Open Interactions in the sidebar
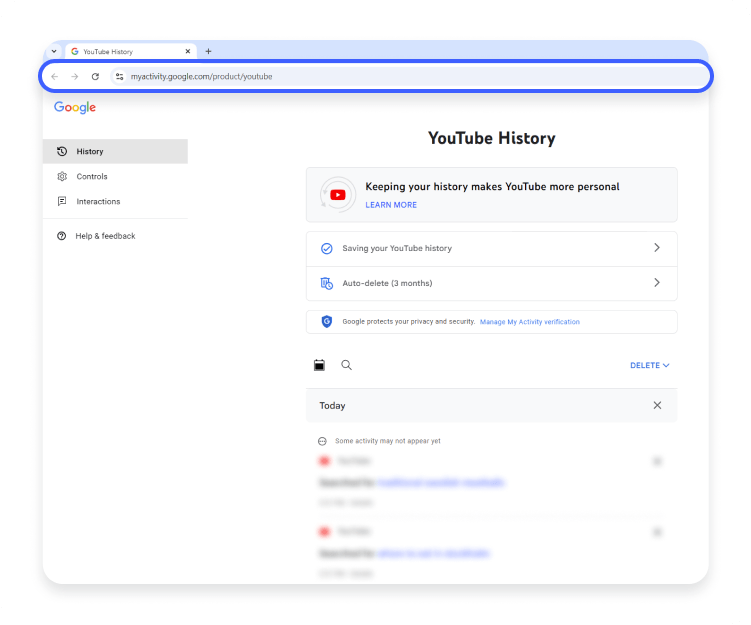 click(115, 201)
